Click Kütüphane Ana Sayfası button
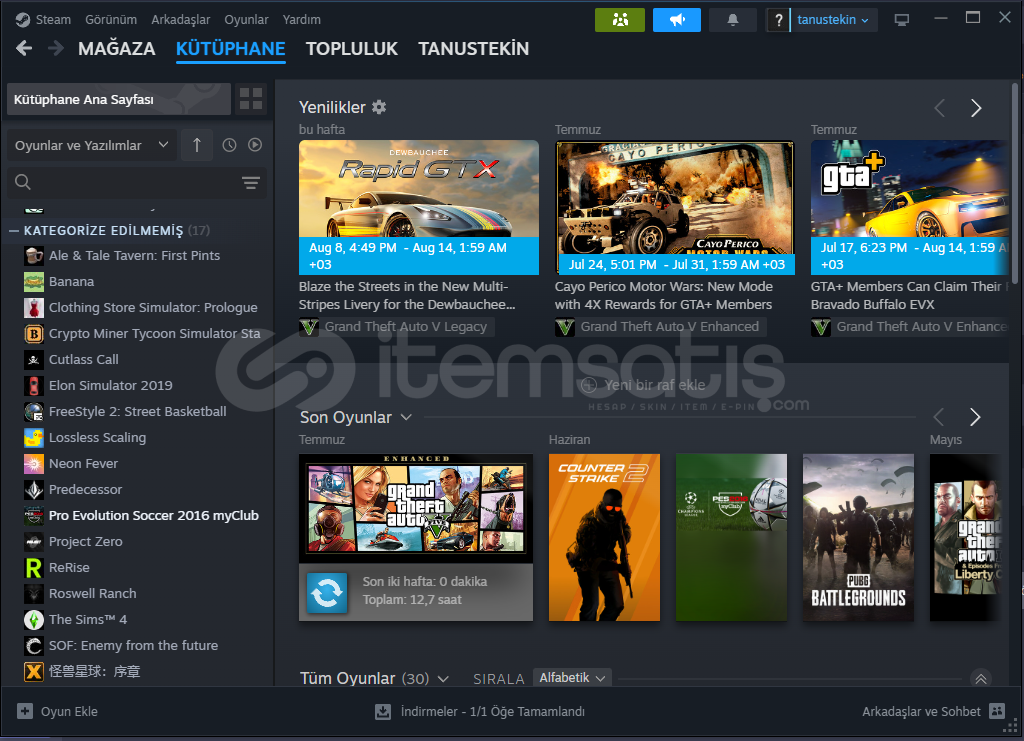The image size is (1024, 741). click(x=118, y=99)
